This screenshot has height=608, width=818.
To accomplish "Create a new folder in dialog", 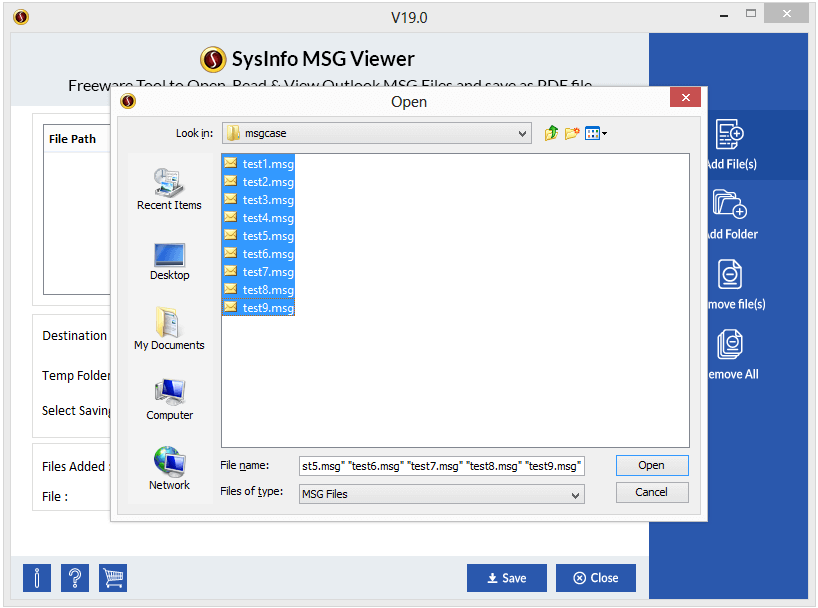I will (572, 133).
